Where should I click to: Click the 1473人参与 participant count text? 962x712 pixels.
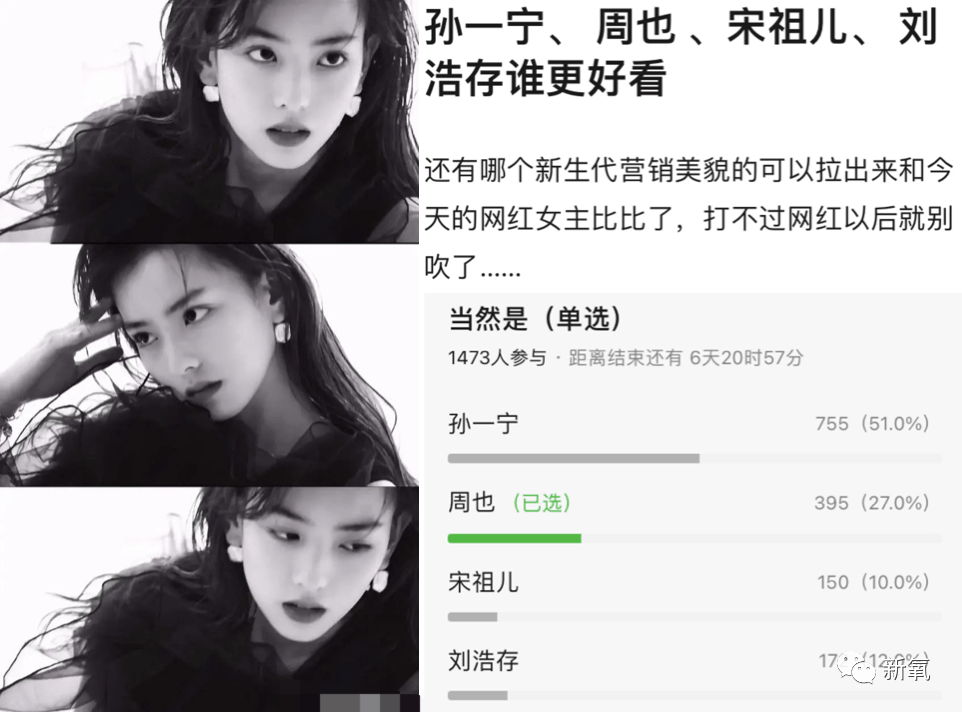click(496, 358)
